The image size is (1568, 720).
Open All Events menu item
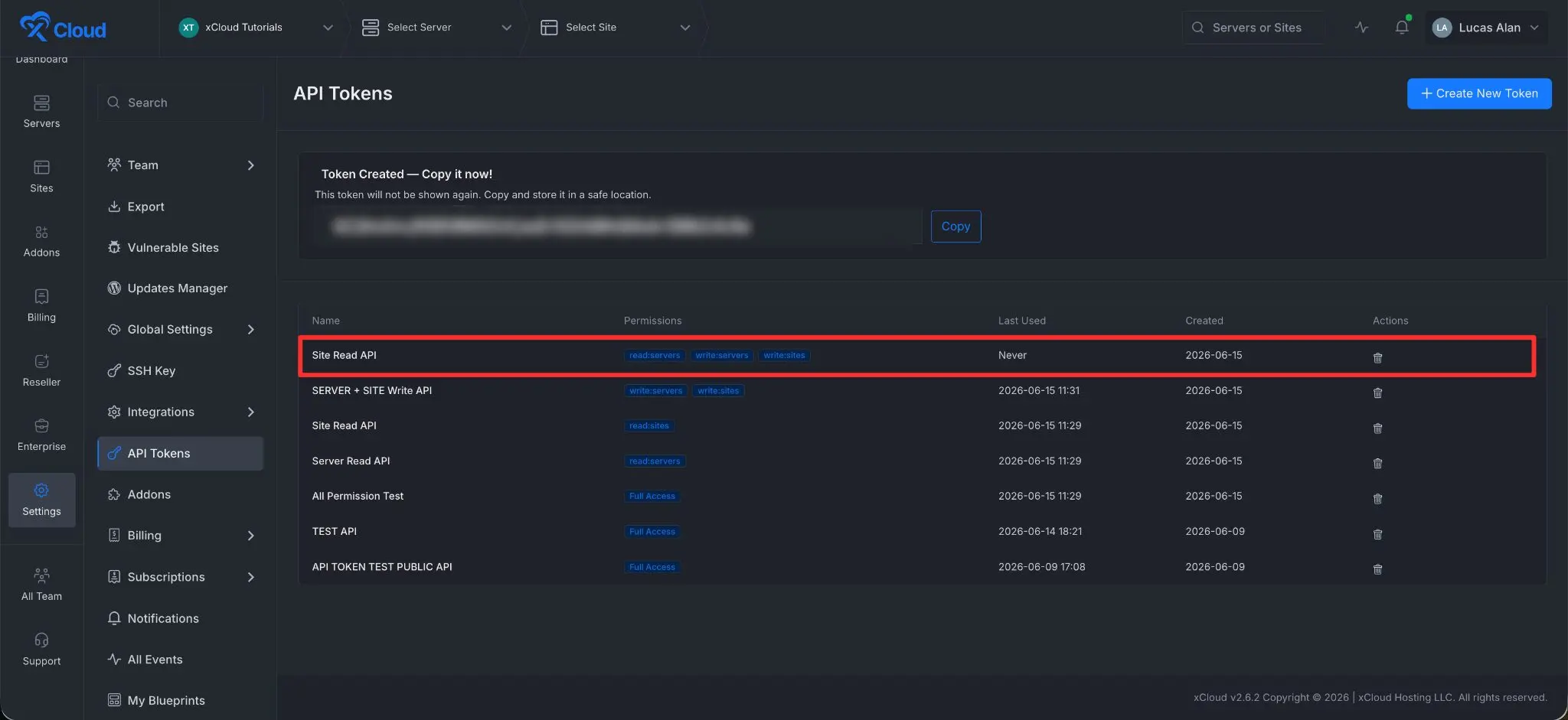[x=180, y=660]
